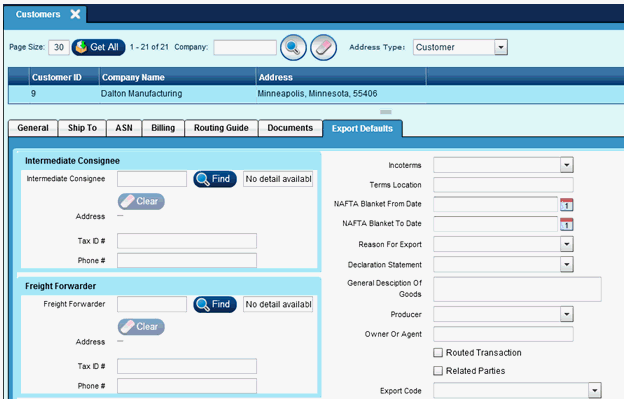Switch to the General tab

(x=33, y=128)
